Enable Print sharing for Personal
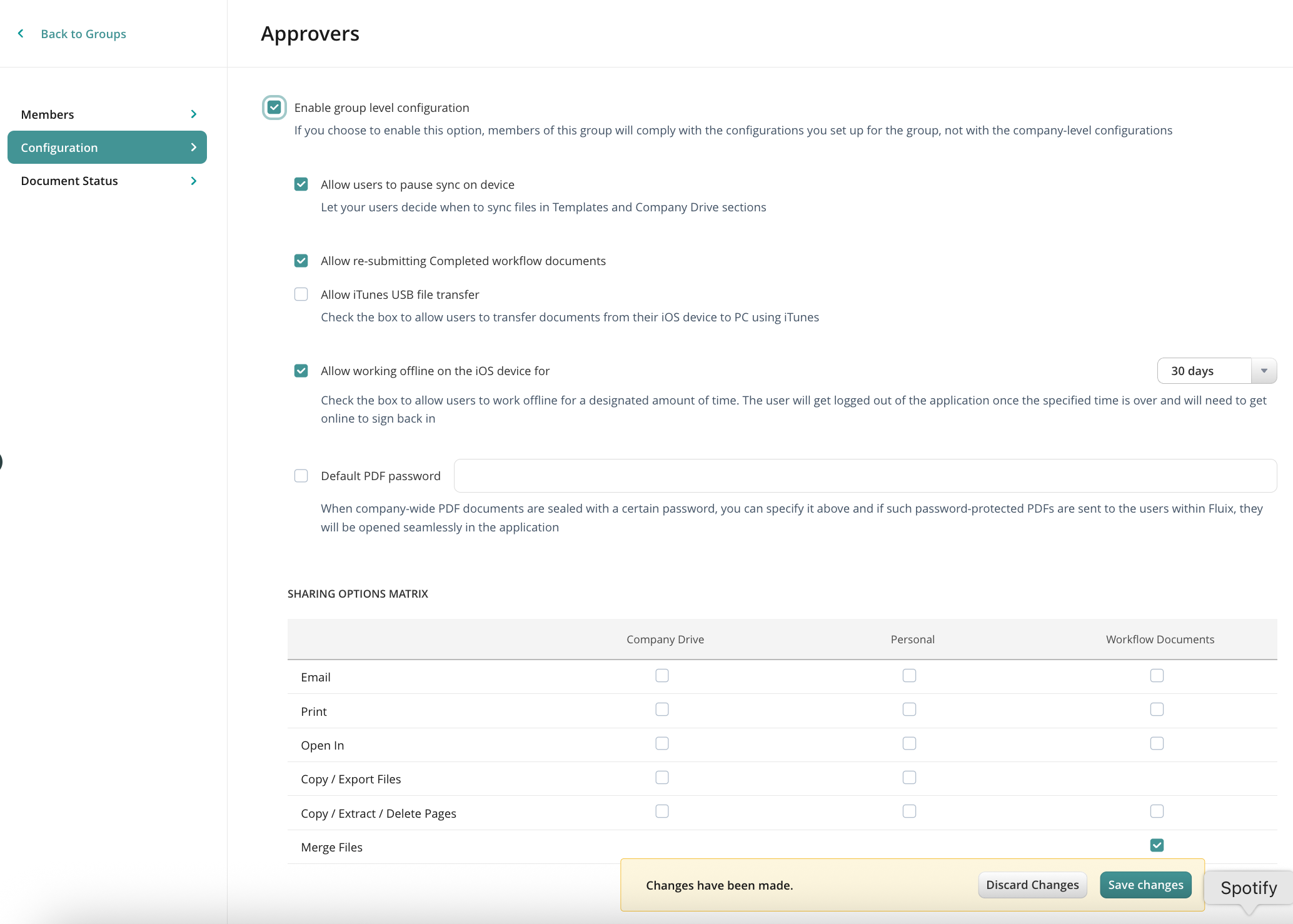1293x924 pixels. coord(909,710)
